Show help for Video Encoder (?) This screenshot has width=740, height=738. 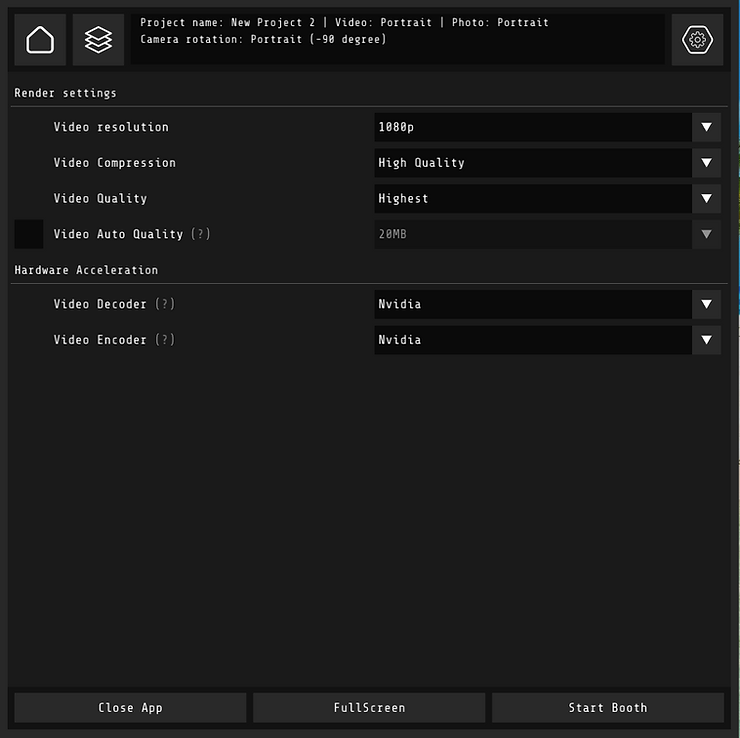tap(165, 340)
